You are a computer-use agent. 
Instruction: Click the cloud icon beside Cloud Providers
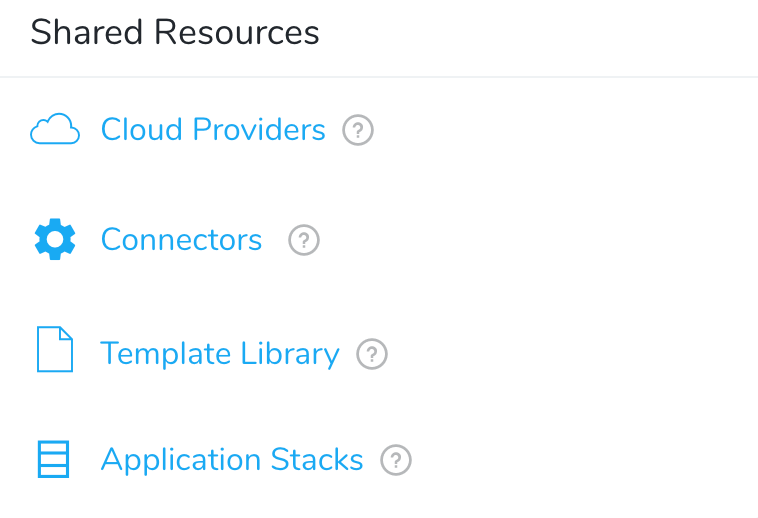55,129
